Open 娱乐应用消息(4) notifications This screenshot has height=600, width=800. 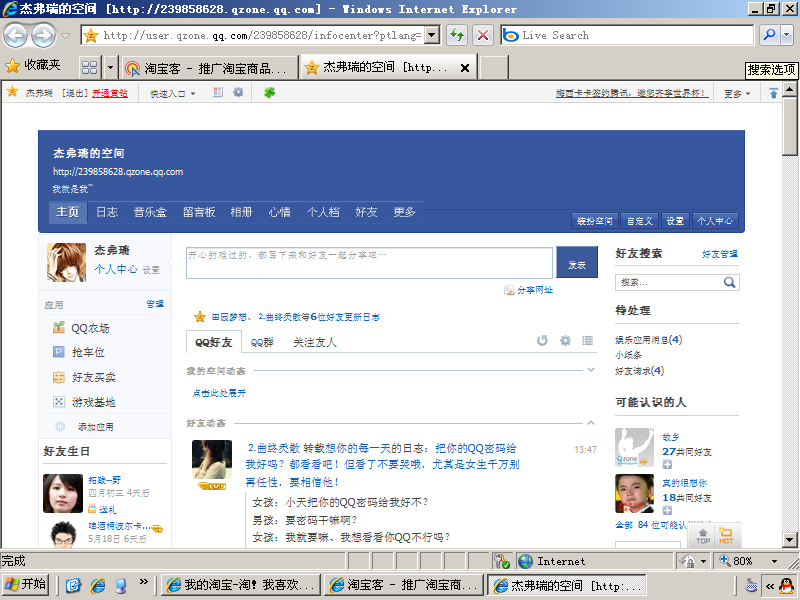coord(648,340)
